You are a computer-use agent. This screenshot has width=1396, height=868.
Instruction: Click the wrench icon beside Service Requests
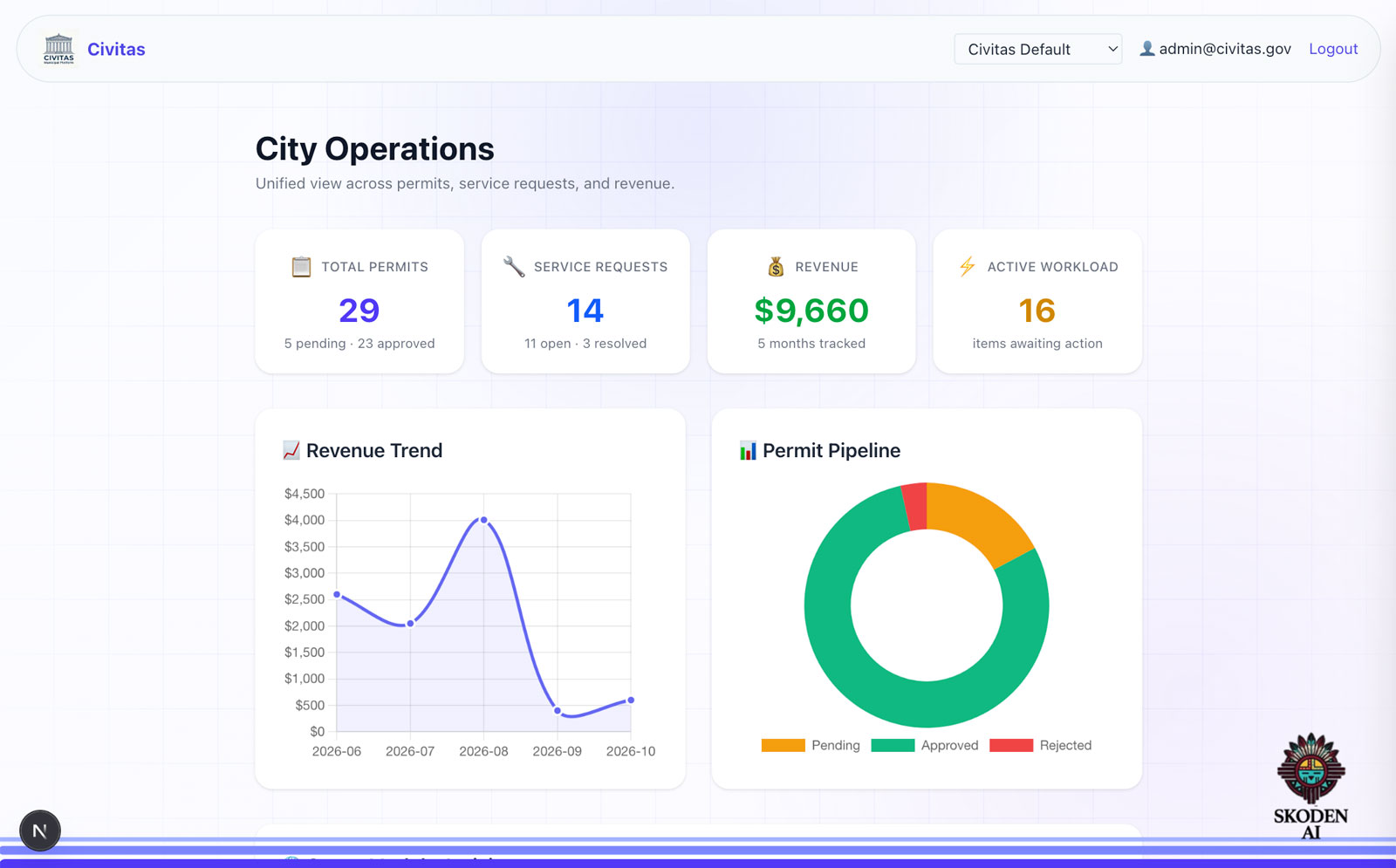pos(514,267)
